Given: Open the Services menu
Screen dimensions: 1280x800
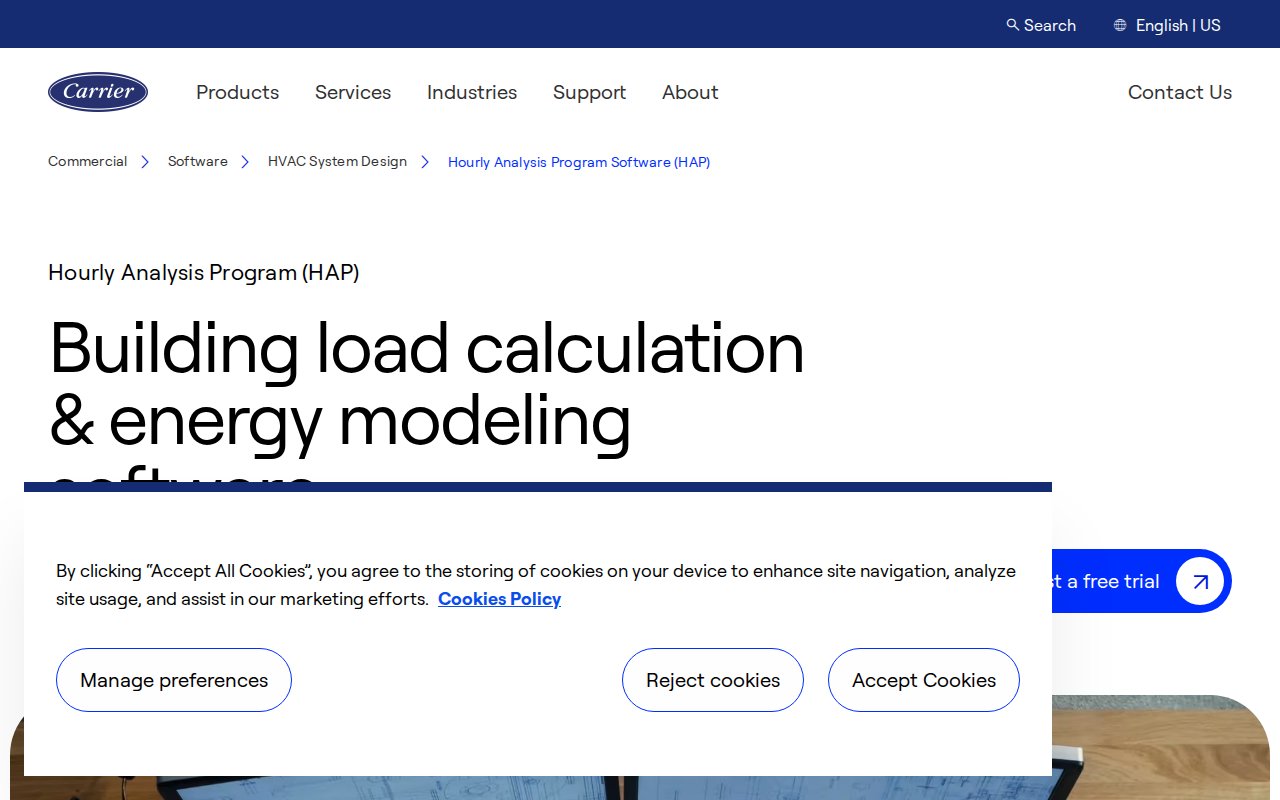Looking at the screenshot, I should 353,92.
